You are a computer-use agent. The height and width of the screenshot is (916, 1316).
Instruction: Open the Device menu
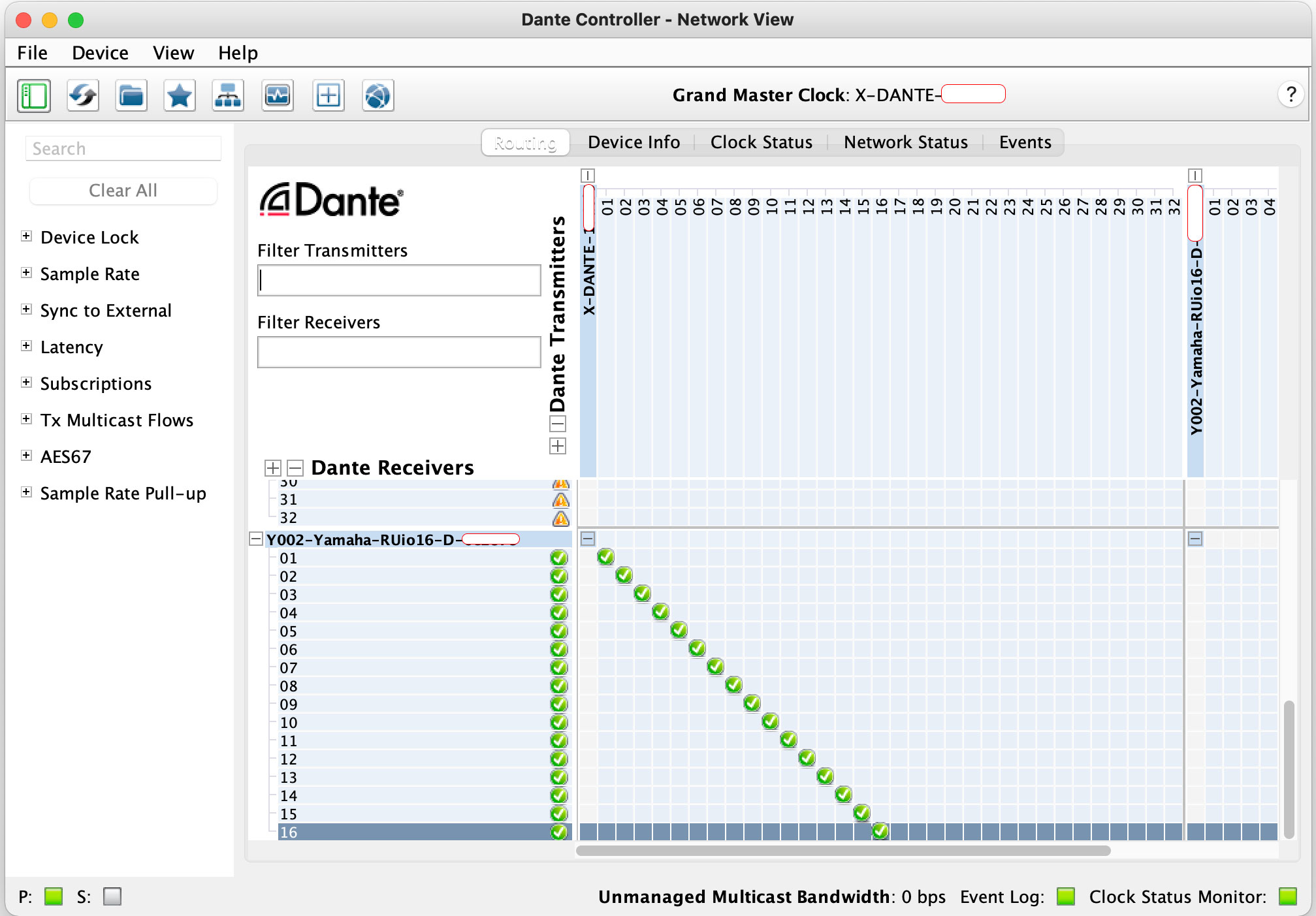click(x=100, y=53)
